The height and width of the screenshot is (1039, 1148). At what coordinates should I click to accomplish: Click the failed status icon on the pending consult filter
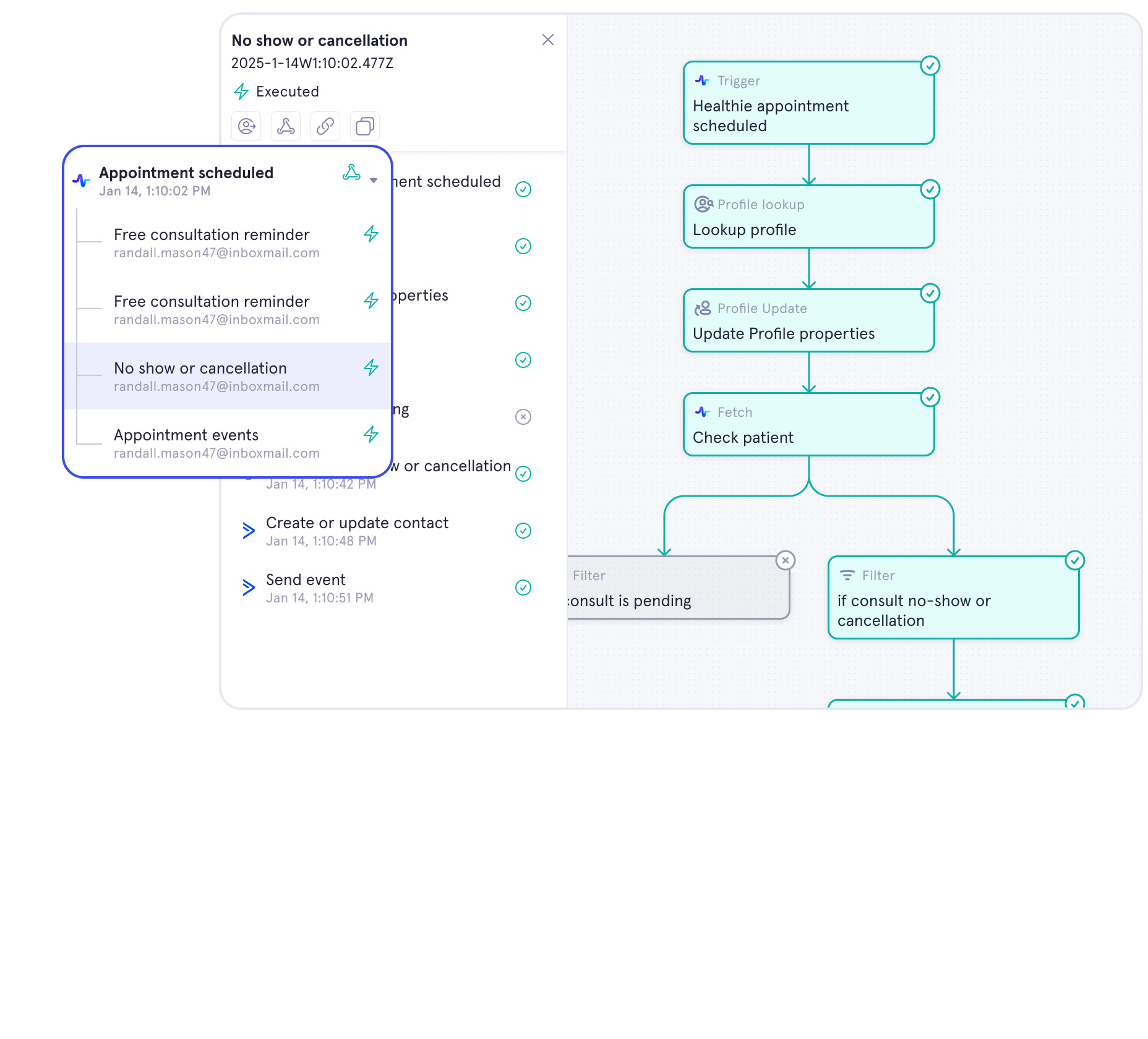pyautogui.click(x=786, y=560)
